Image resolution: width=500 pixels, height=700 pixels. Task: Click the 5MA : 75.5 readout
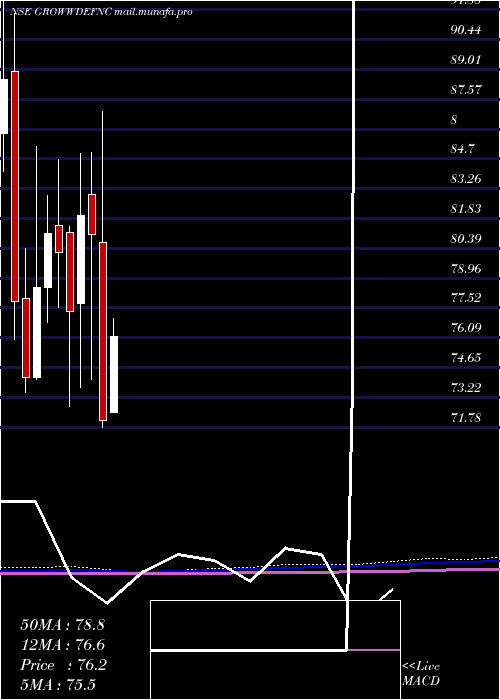[58, 685]
